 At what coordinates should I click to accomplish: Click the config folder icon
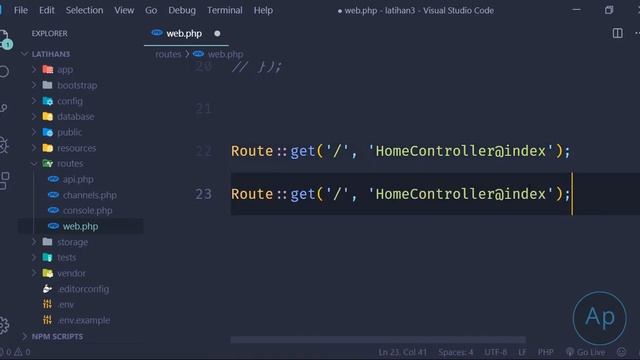(48, 101)
